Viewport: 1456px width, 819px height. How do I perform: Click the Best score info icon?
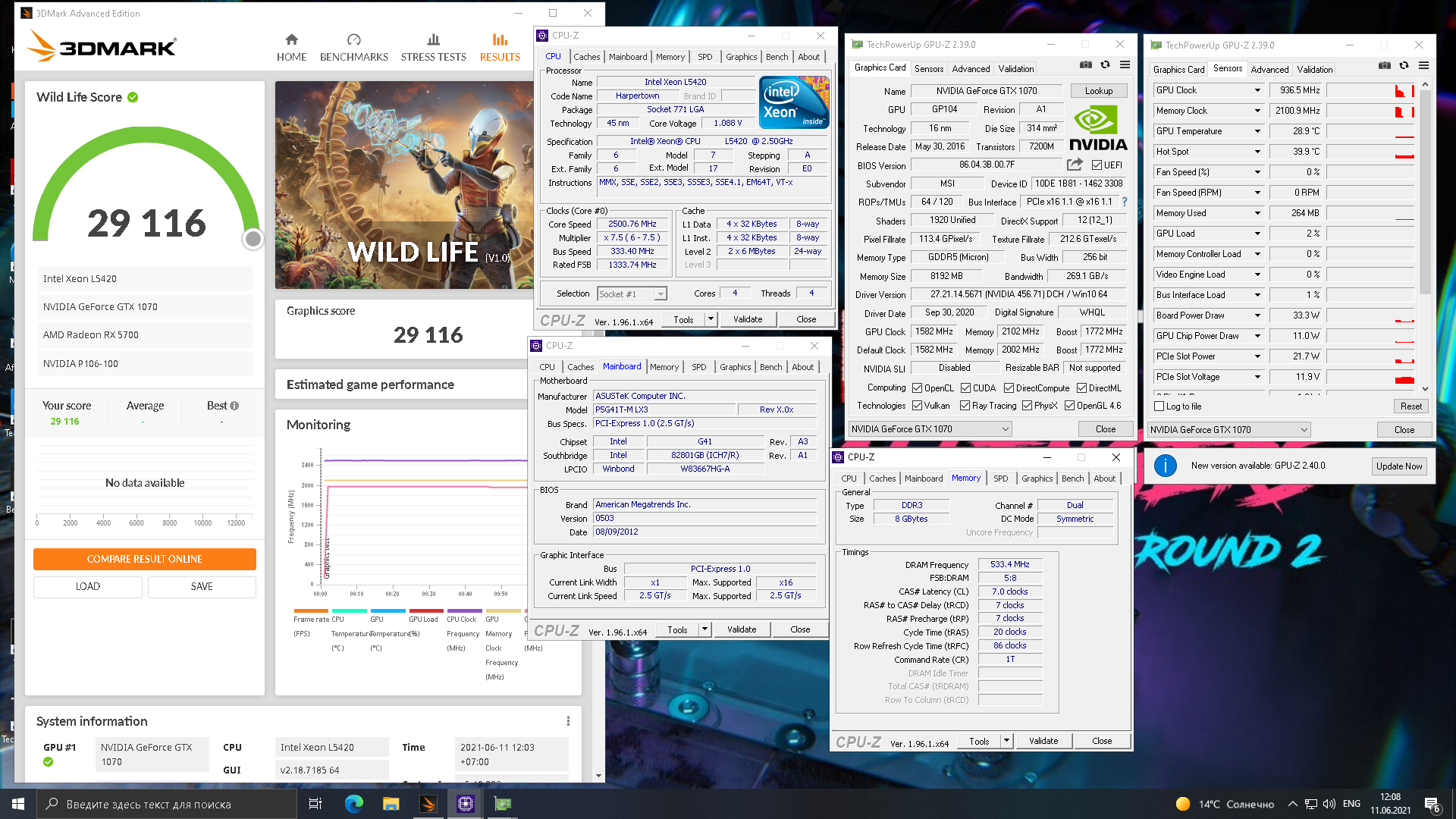pos(234,406)
